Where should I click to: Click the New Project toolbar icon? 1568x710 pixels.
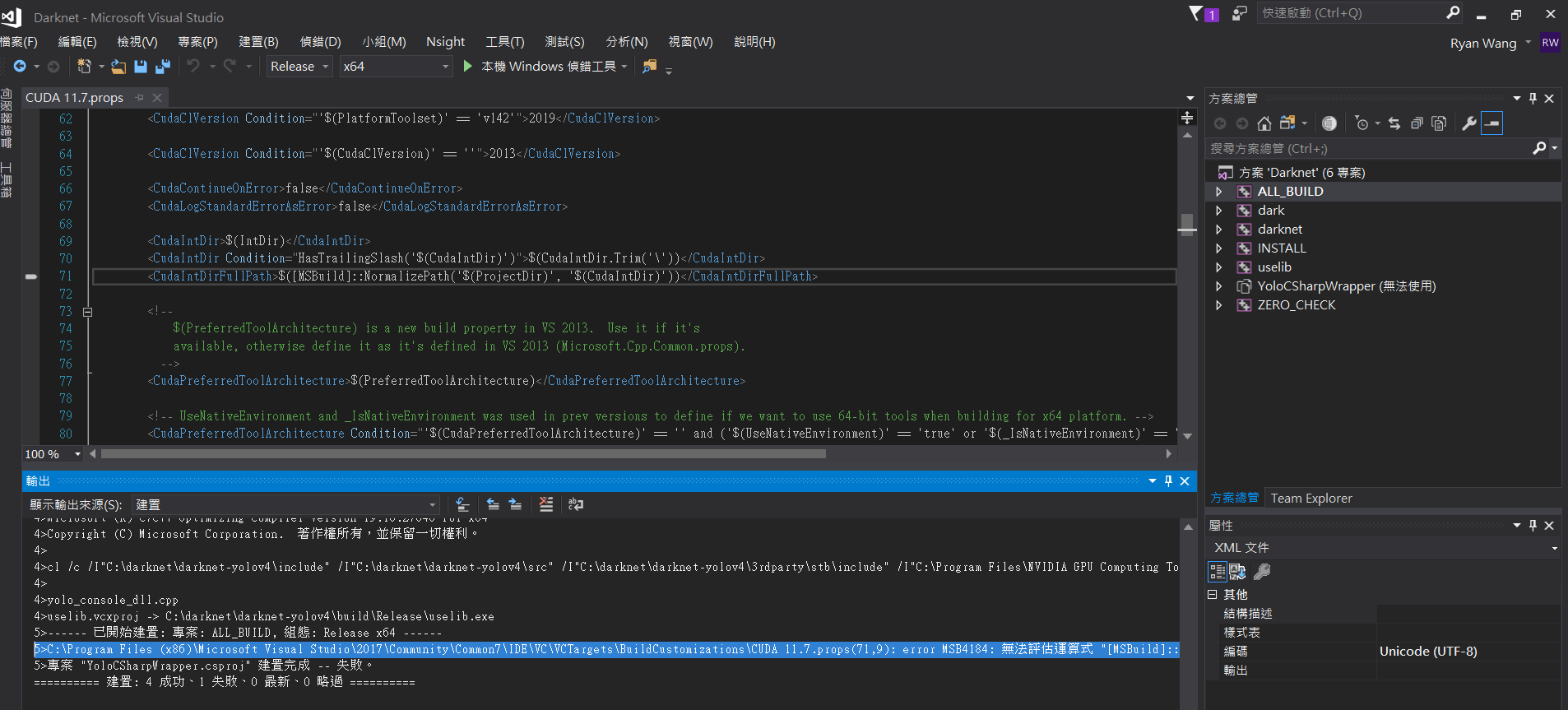pyautogui.click(x=84, y=66)
